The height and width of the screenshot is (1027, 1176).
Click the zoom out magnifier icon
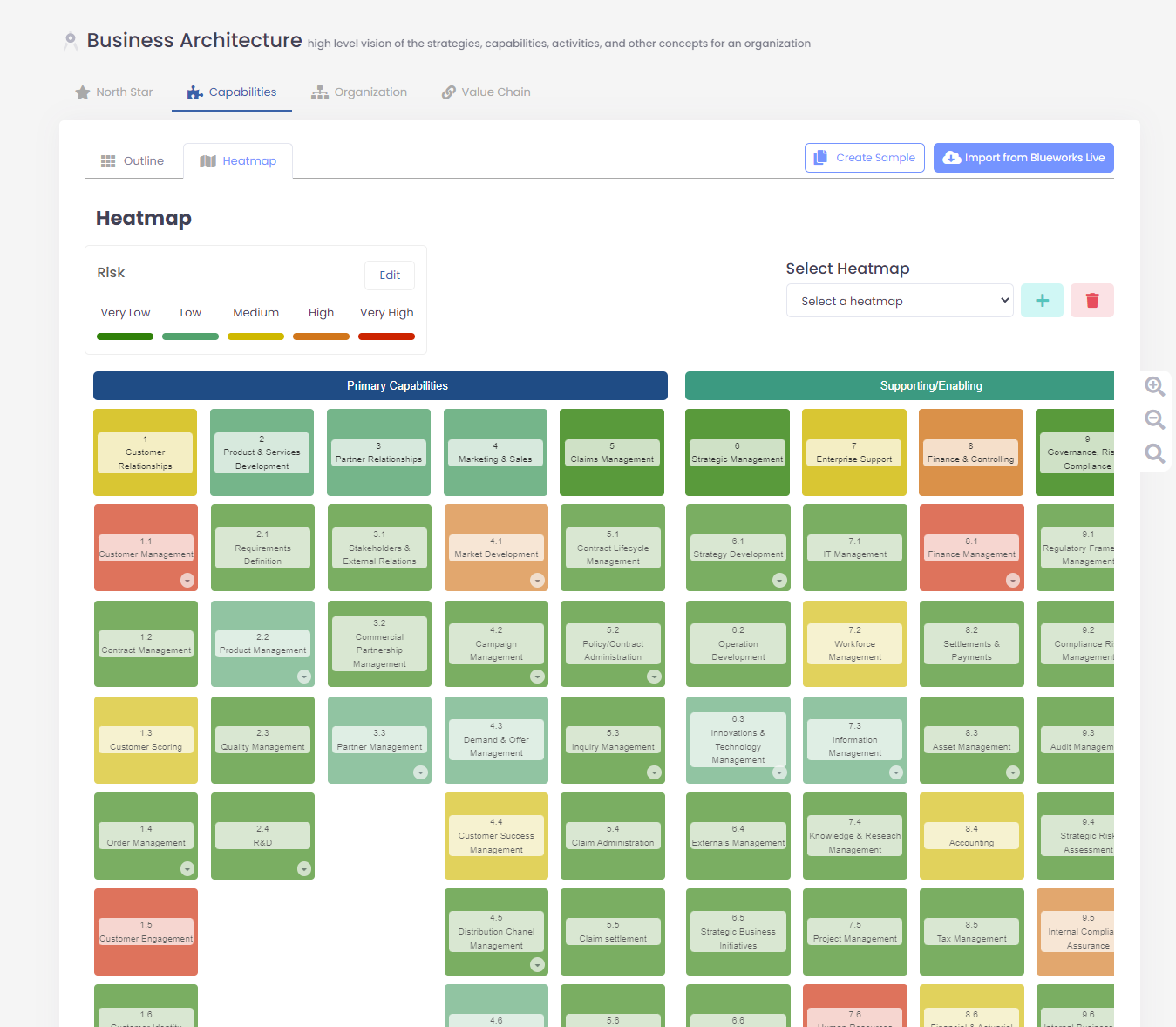click(1154, 419)
